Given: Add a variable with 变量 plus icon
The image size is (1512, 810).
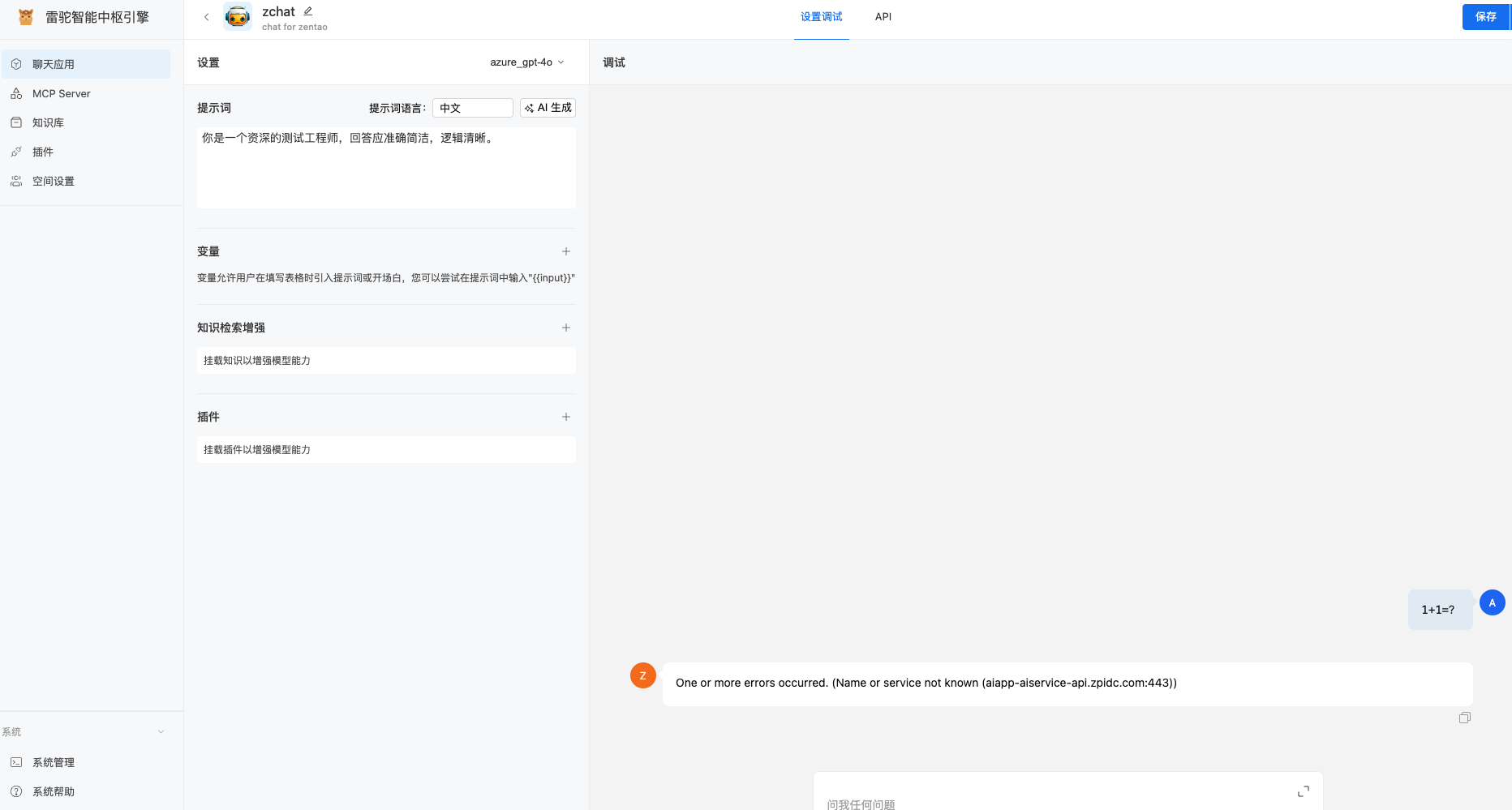Looking at the screenshot, I should (x=566, y=251).
